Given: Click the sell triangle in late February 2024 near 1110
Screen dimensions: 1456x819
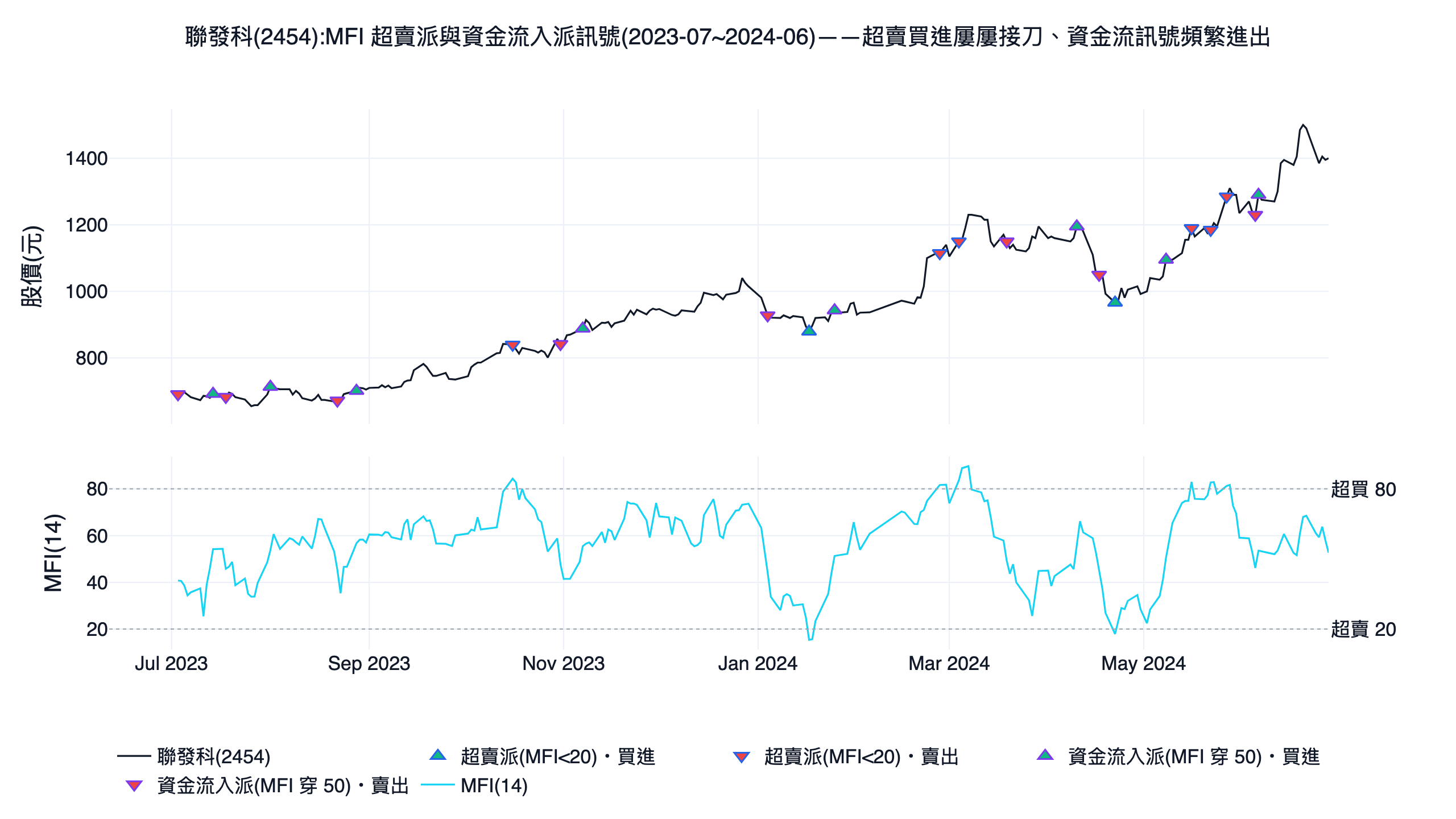Looking at the screenshot, I should point(940,254).
